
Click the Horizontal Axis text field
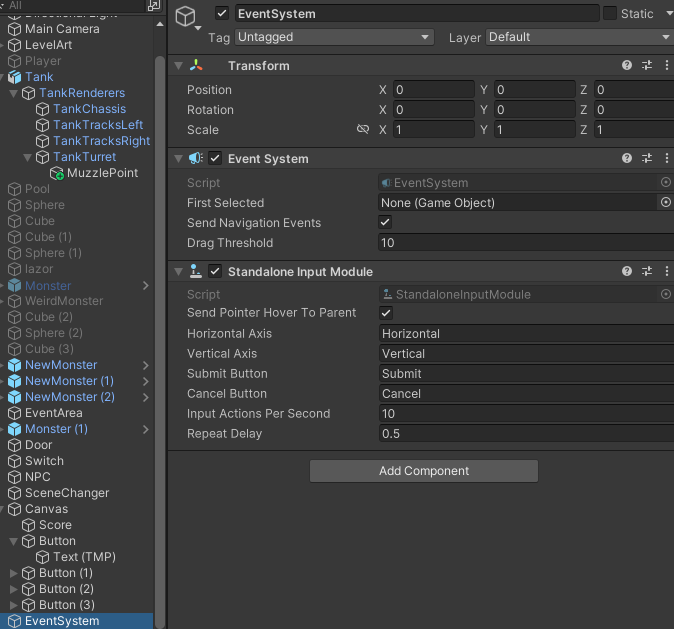[526, 333]
